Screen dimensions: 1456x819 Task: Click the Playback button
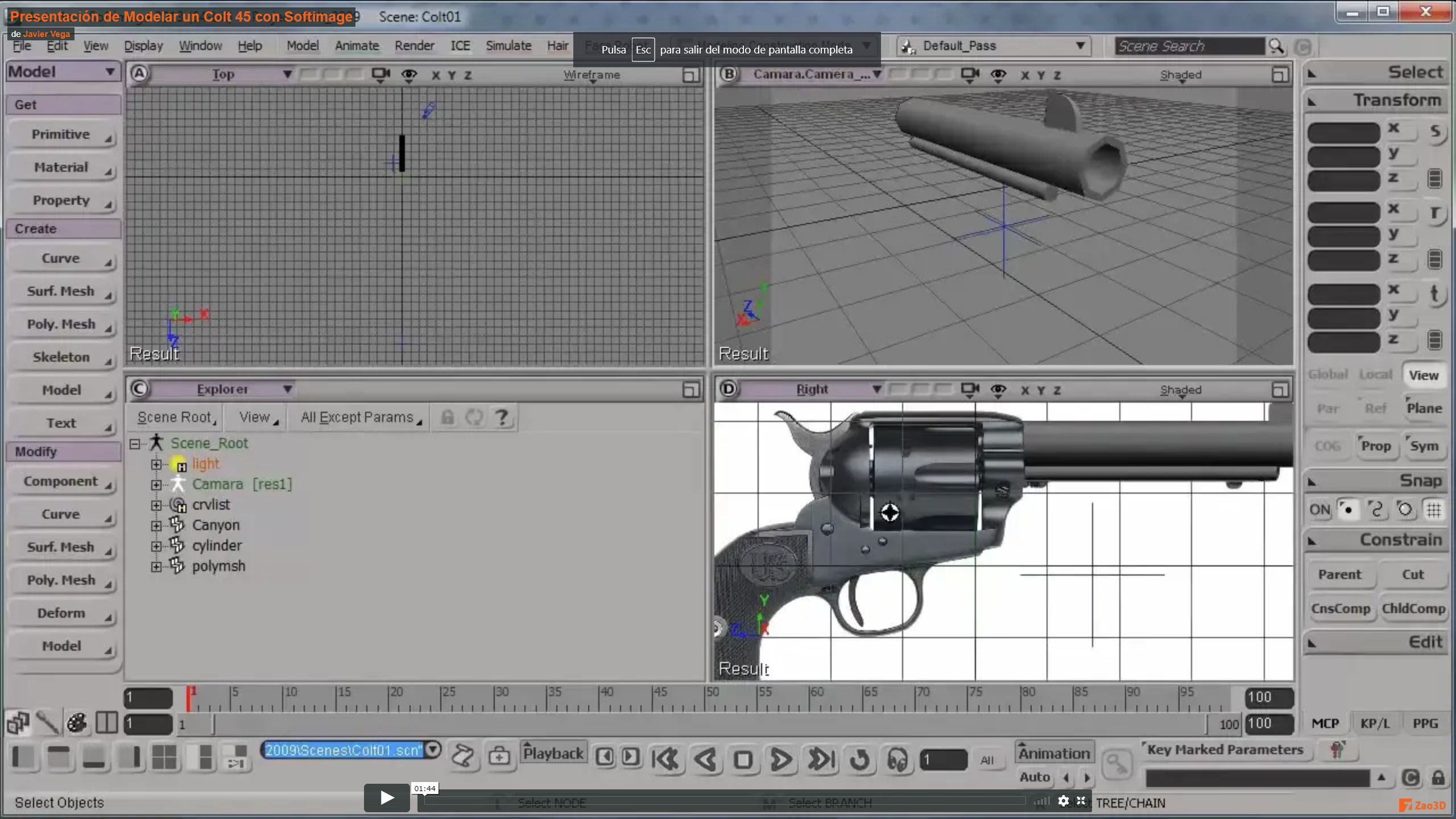[x=553, y=754]
